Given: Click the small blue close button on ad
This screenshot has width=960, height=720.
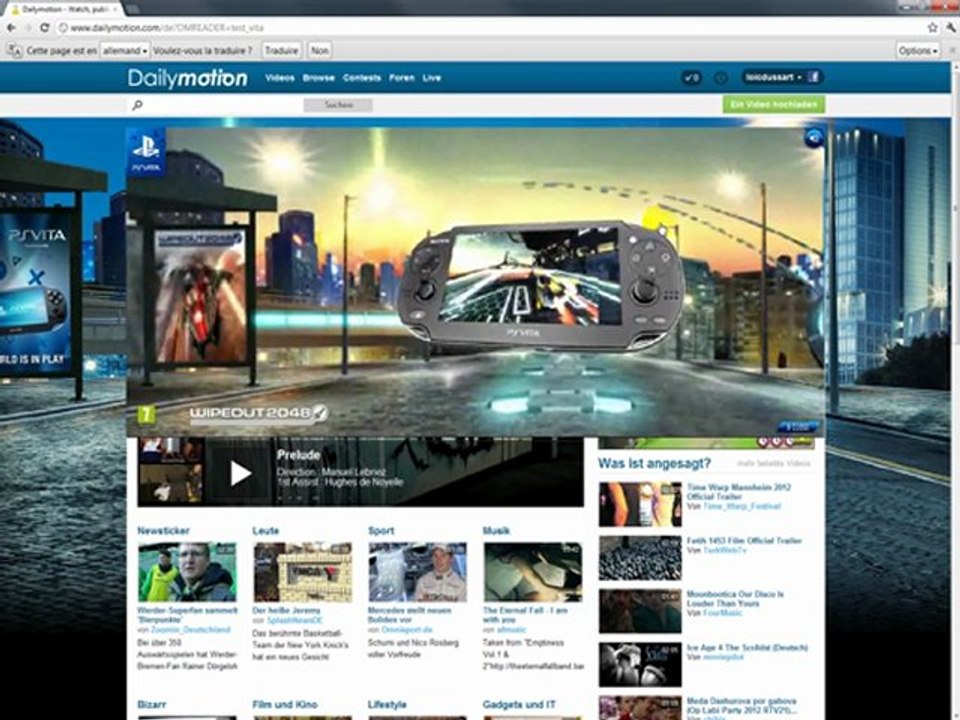Looking at the screenshot, I should click(798, 427).
